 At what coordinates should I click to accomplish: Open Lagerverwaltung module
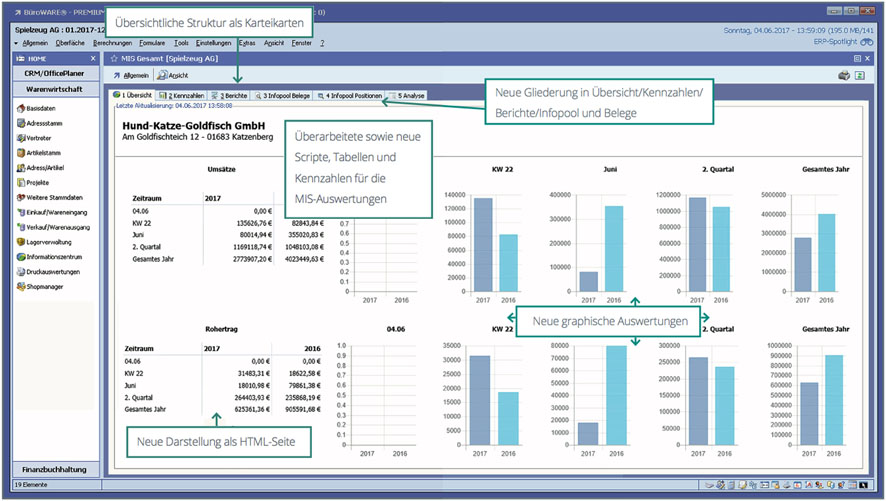(49, 241)
